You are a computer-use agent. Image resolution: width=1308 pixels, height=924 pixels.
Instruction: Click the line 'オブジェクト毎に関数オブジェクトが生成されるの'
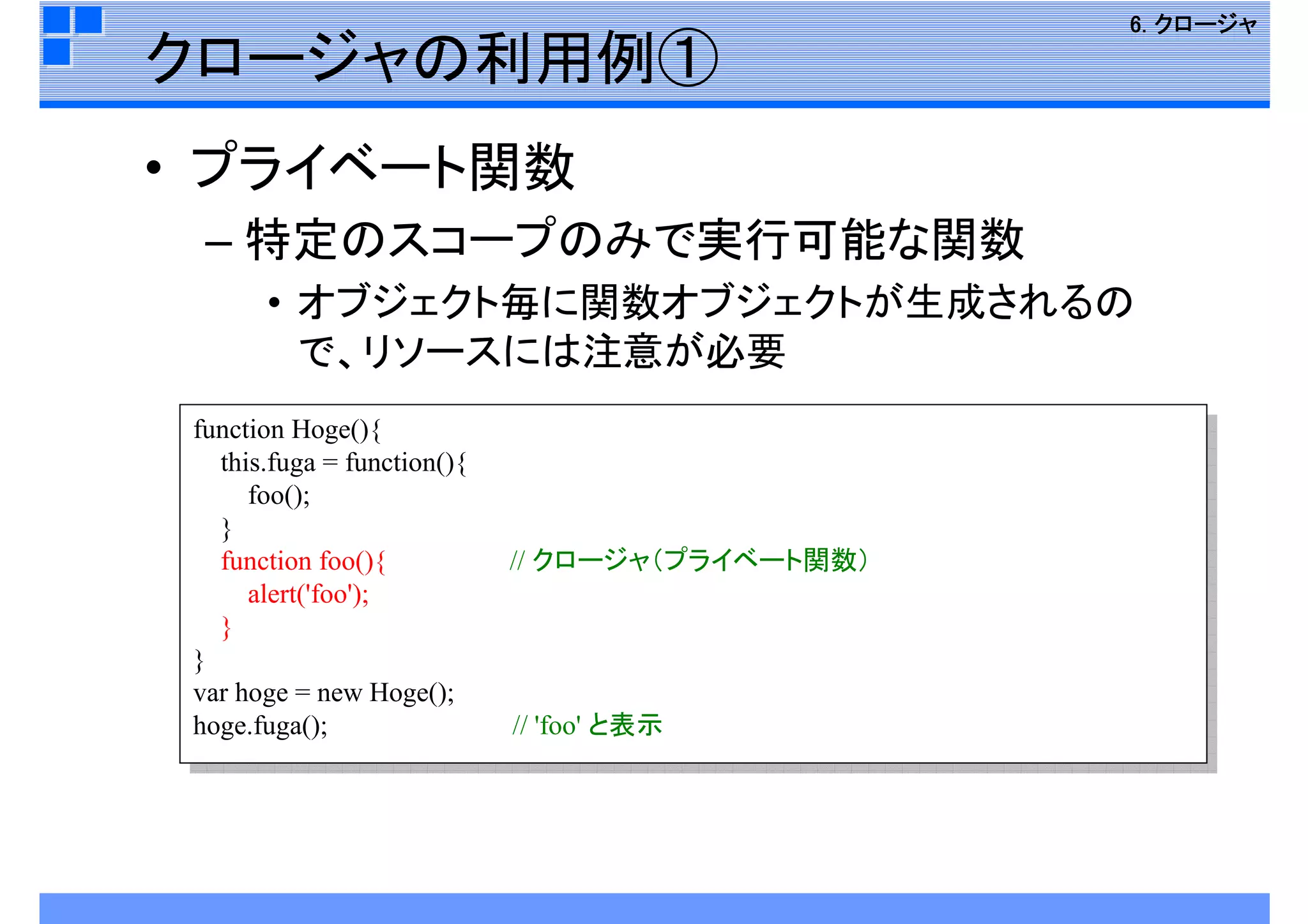(x=715, y=301)
